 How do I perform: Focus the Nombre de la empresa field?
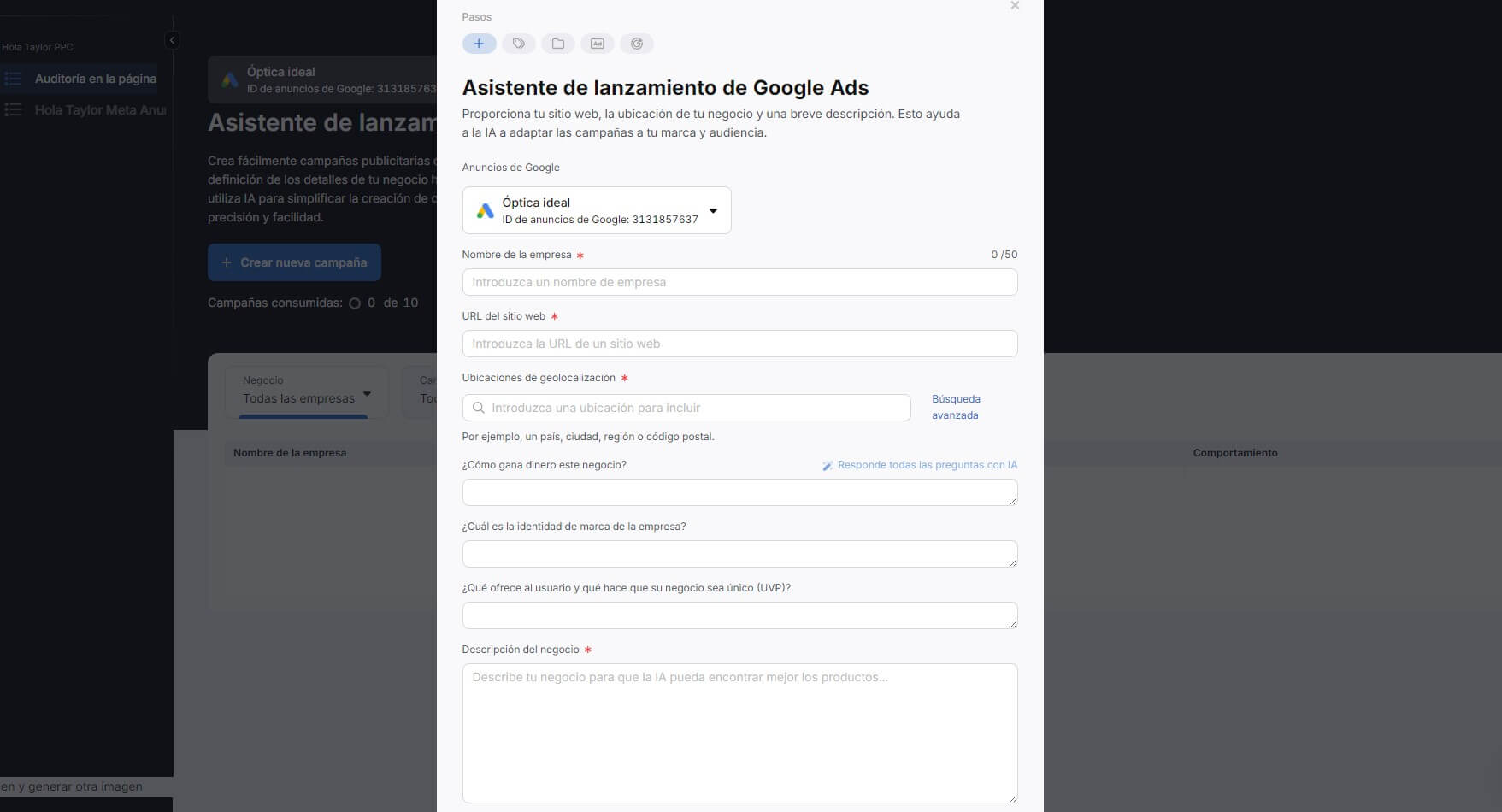pyautogui.click(x=739, y=282)
